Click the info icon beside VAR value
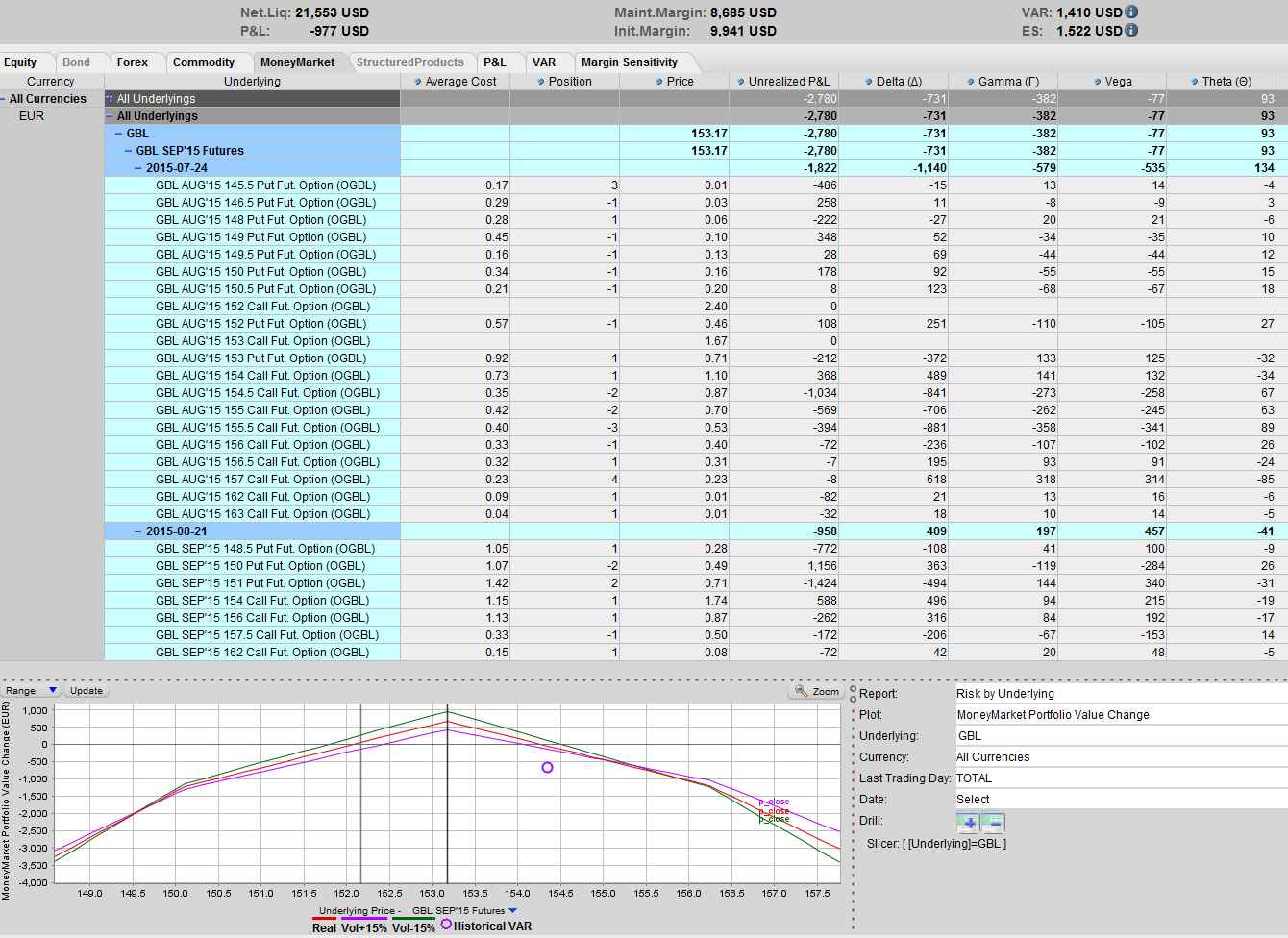The height and width of the screenshot is (938, 1288). (1131, 12)
